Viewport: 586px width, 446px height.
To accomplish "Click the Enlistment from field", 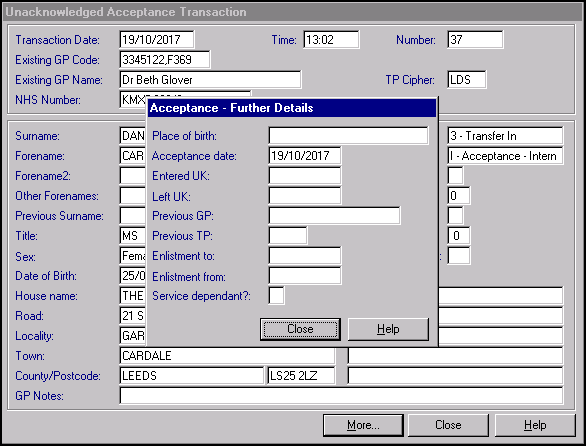I will pyautogui.click(x=305, y=276).
